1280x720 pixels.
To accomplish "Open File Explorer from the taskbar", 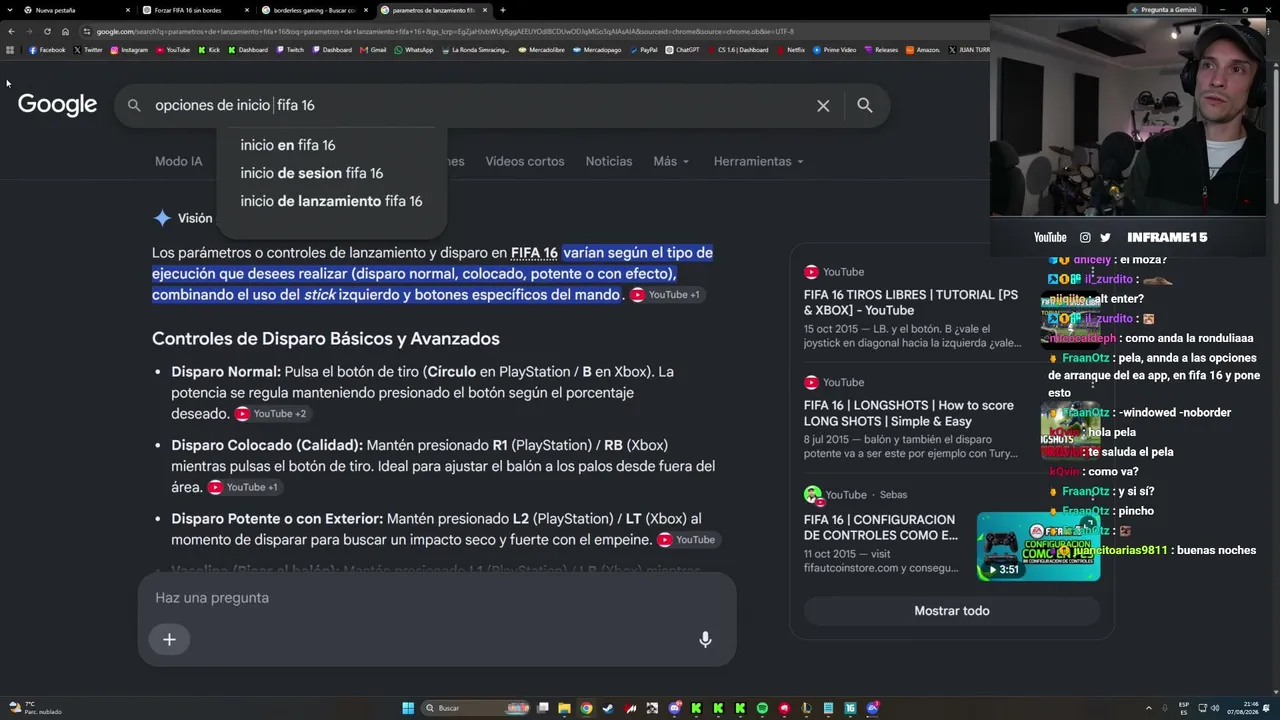I will (x=564, y=708).
